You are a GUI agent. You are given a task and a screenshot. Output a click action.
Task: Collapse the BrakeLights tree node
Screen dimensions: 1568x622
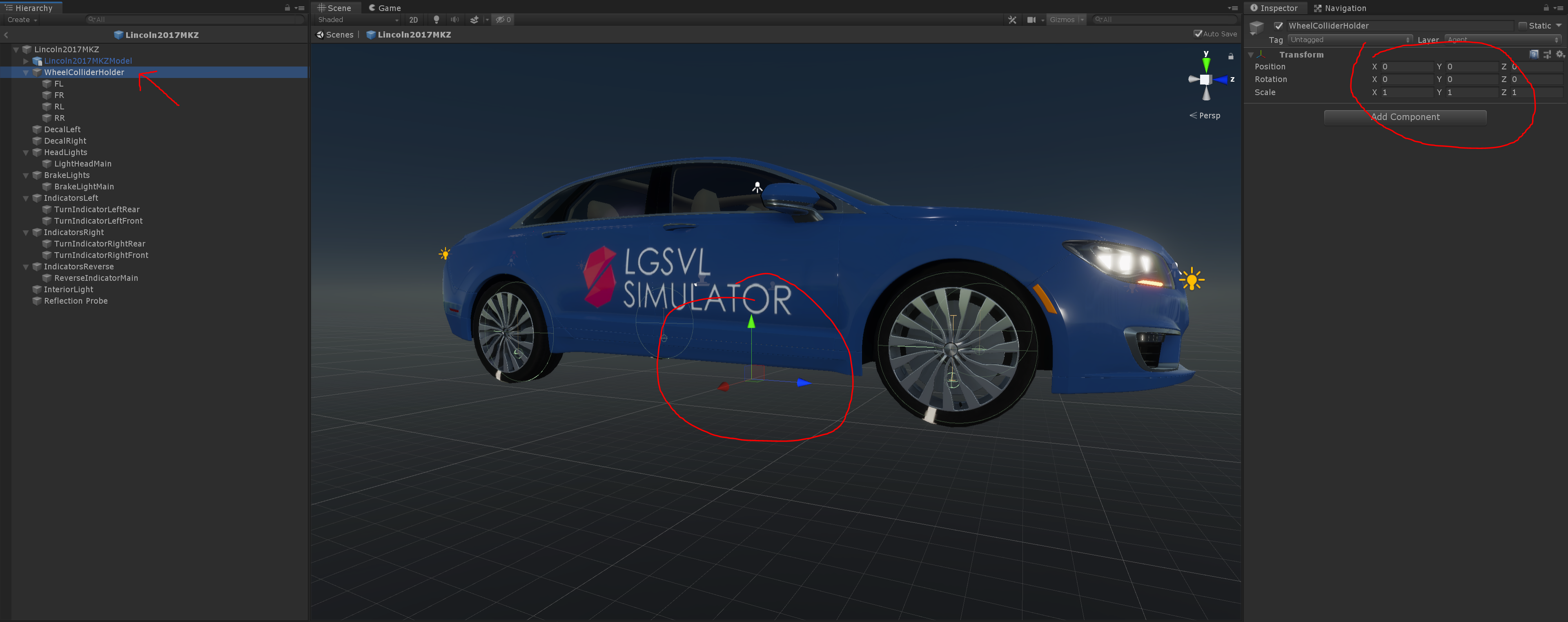(26, 175)
